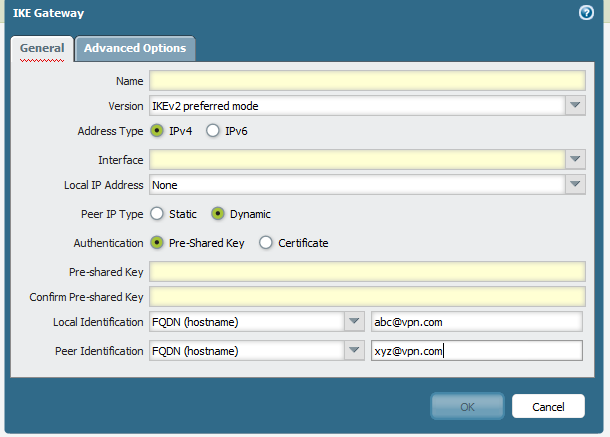Select Pre-Shared Key authentication
Image resolution: width=610 pixels, height=437 pixels.
pyautogui.click(x=157, y=243)
